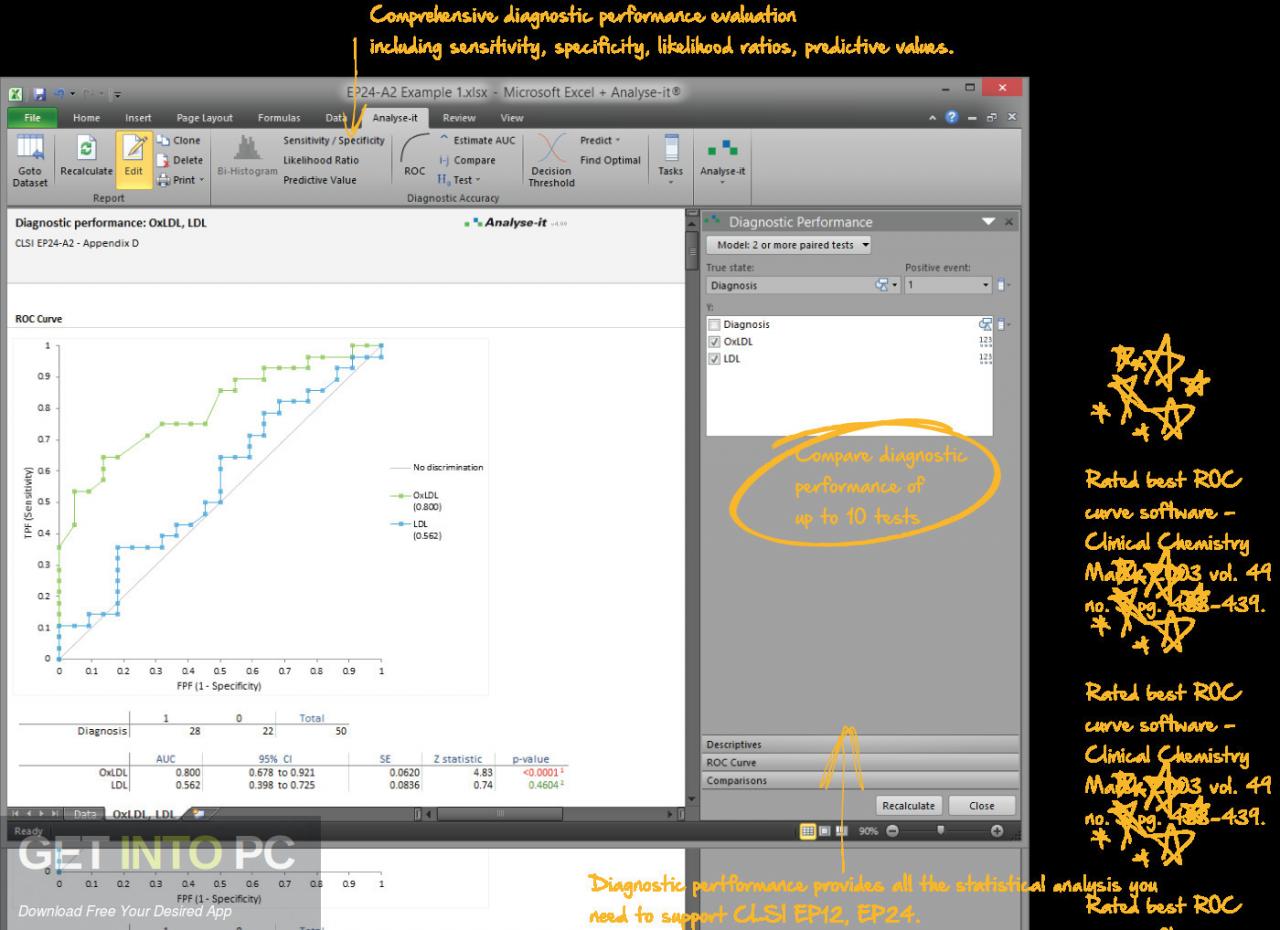Click Undo in quick access toolbar
The width and height of the screenshot is (1280, 930).
60,95
